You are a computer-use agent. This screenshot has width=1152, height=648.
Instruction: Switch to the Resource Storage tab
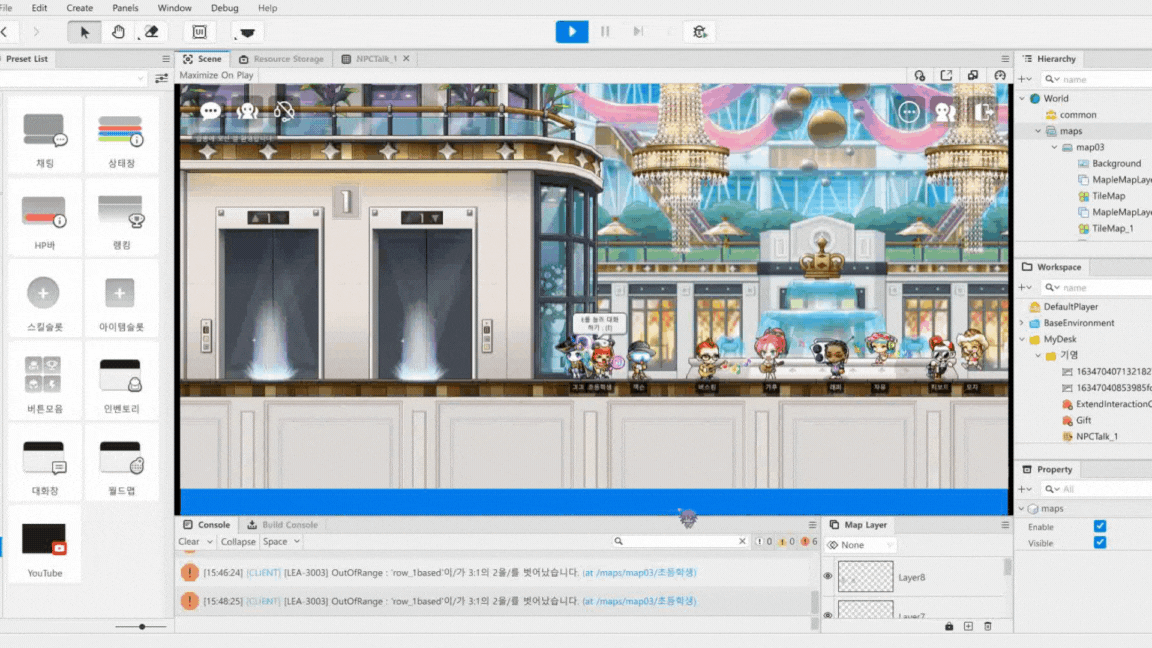pos(281,59)
